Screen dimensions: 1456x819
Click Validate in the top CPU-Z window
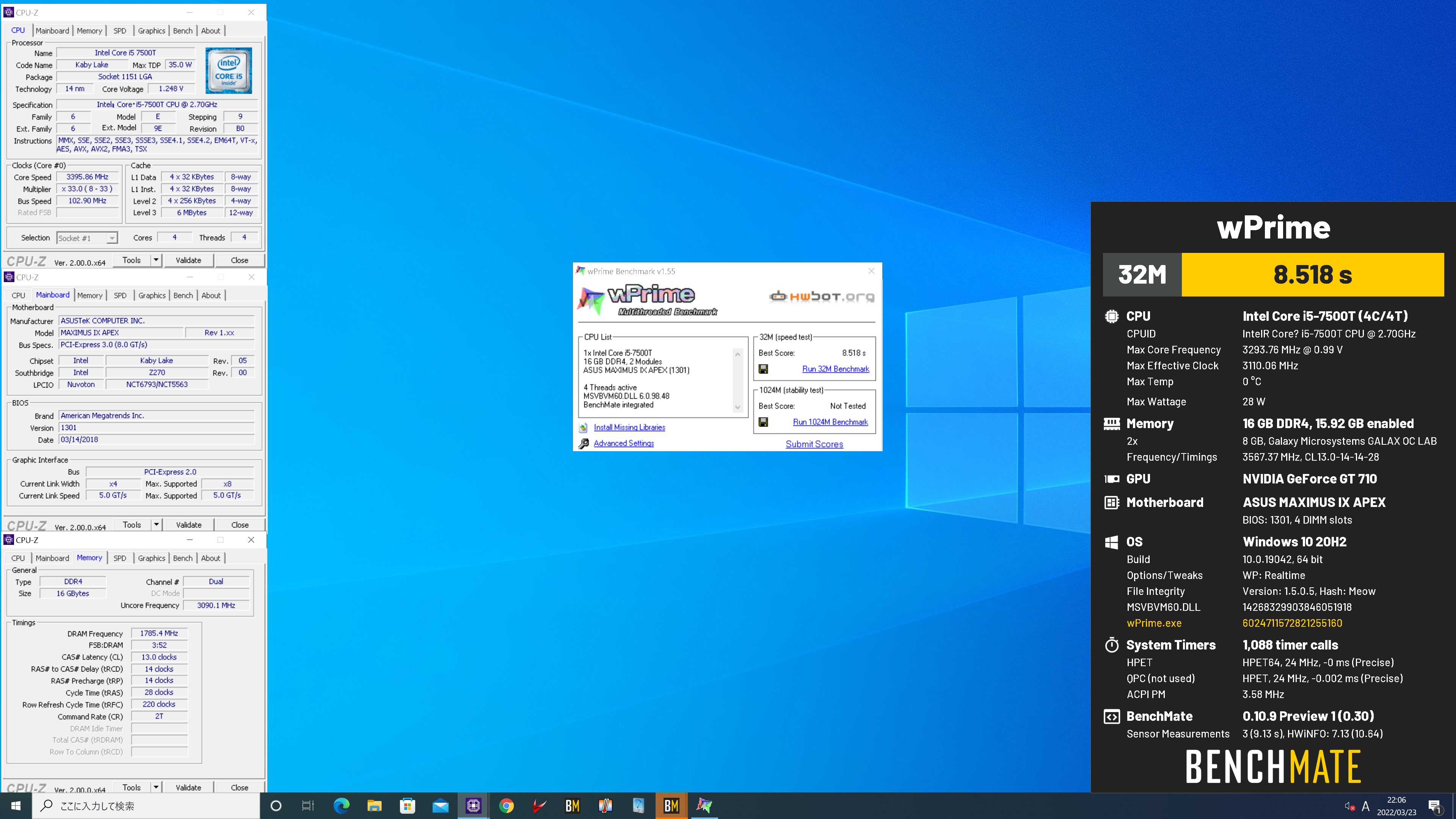[188, 260]
